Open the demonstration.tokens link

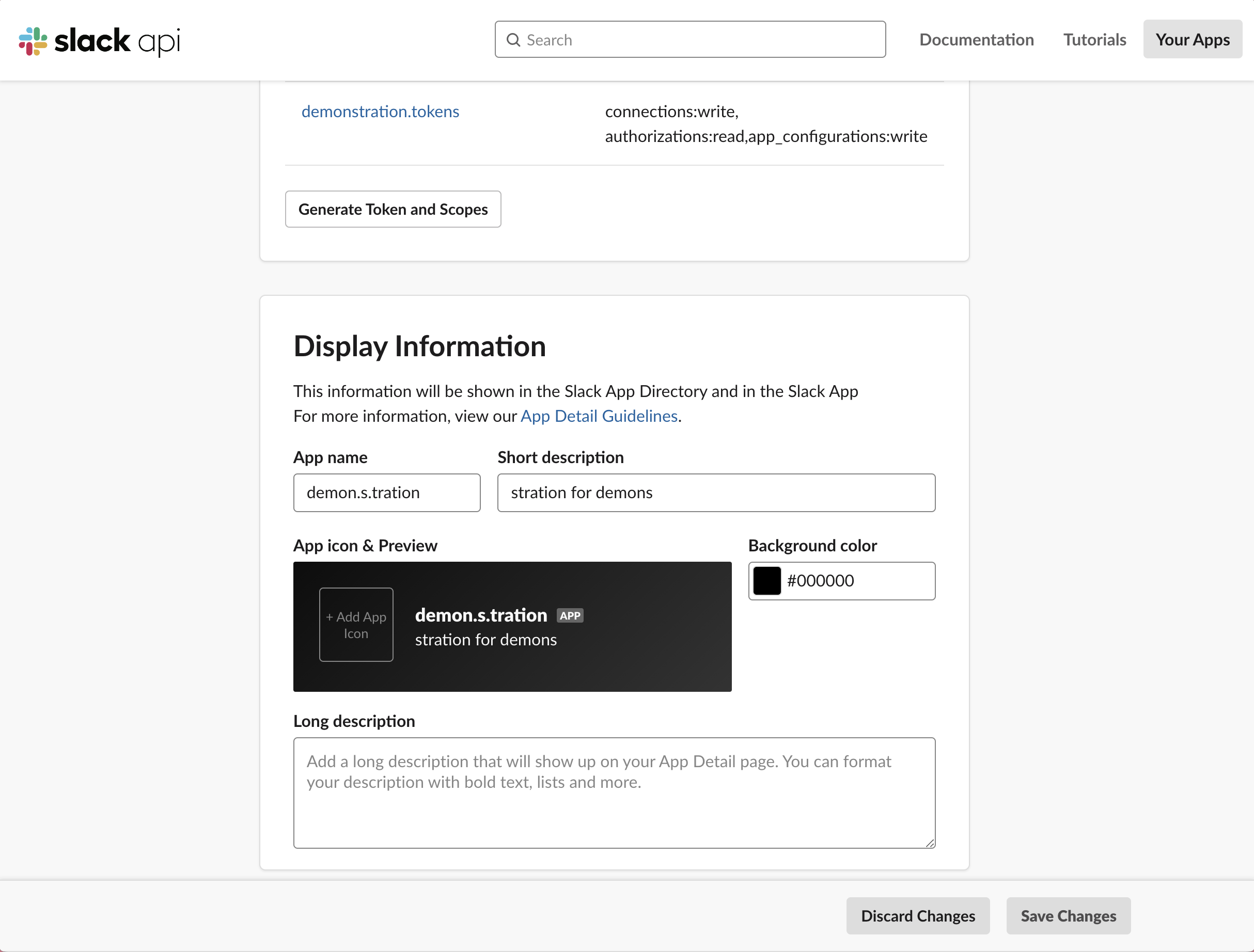pyautogui.click(x=380, y=112)
